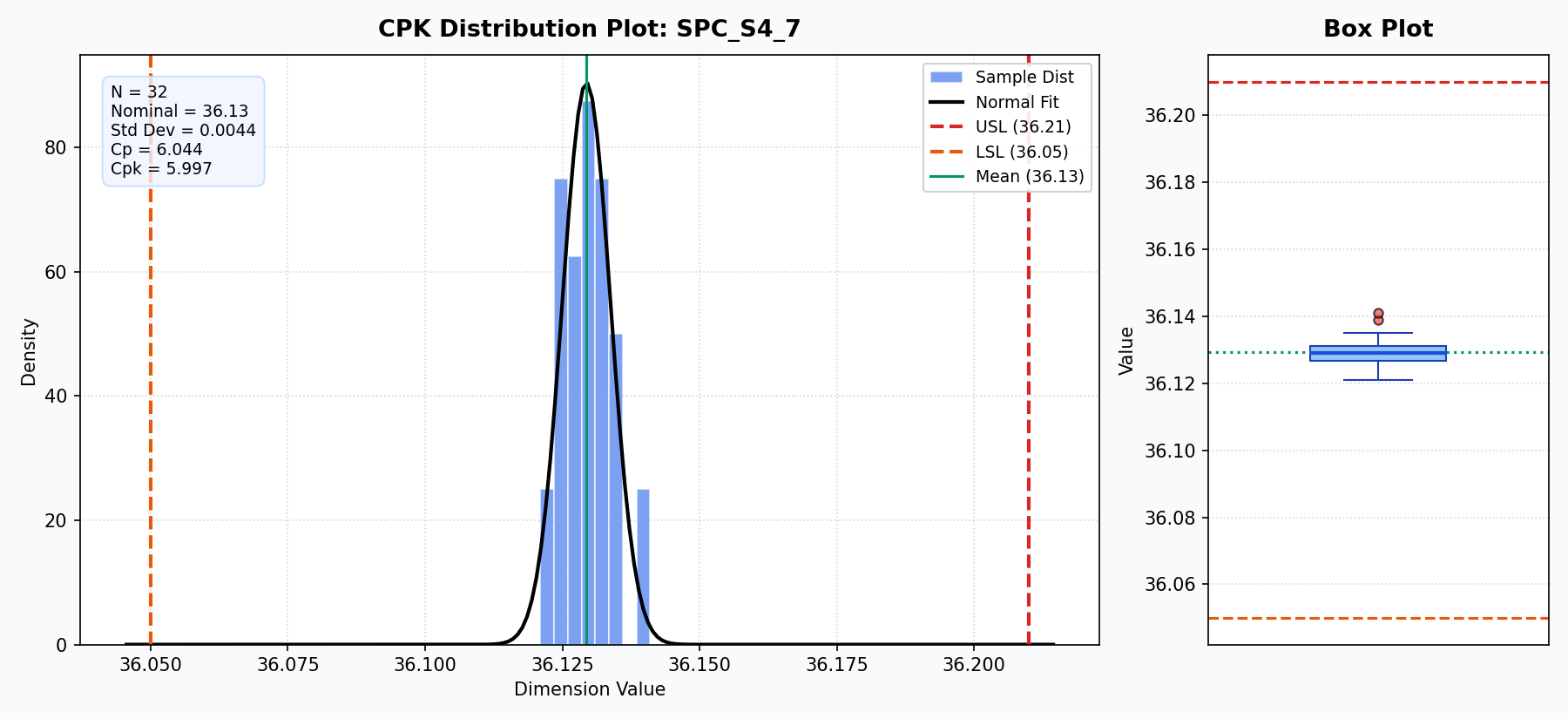
Task: Click the box plot tick label "36.14"
Action: 1170,317
